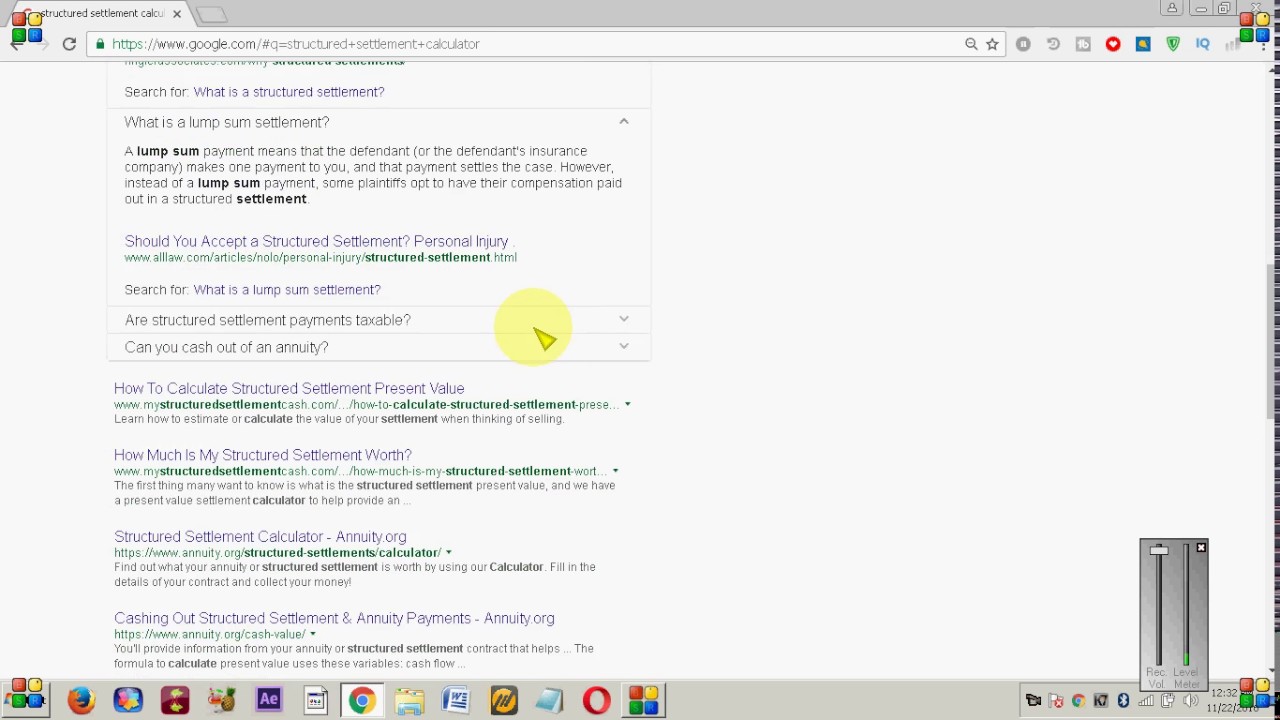Open the dark red swirl app in taskbar
Image resolution: width=1280 pixels, height=720 pixels.
(175, 700)
